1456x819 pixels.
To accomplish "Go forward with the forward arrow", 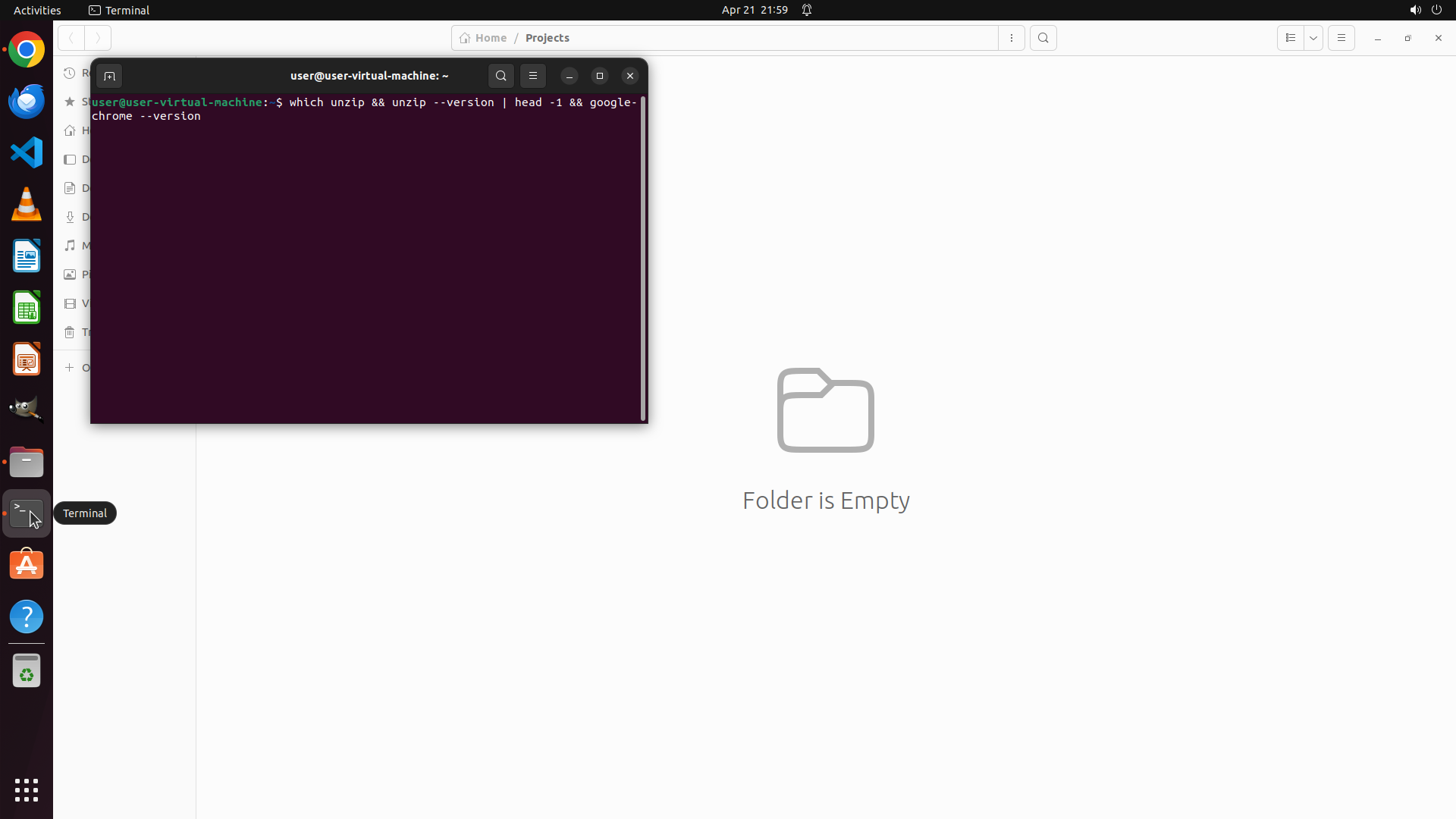I will [x=98, y=38].
